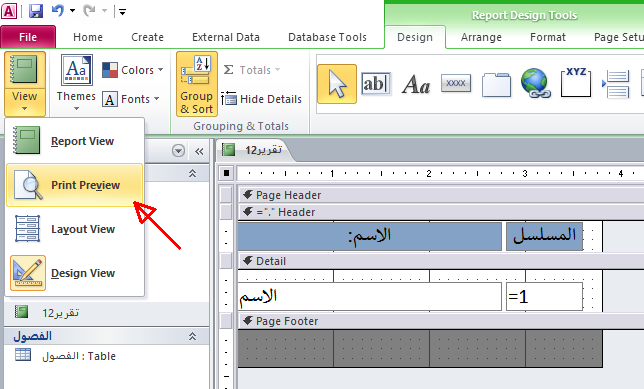
Task: Insert a Hyperlink control
Action: pyautogui.click(x=536, y=83)
